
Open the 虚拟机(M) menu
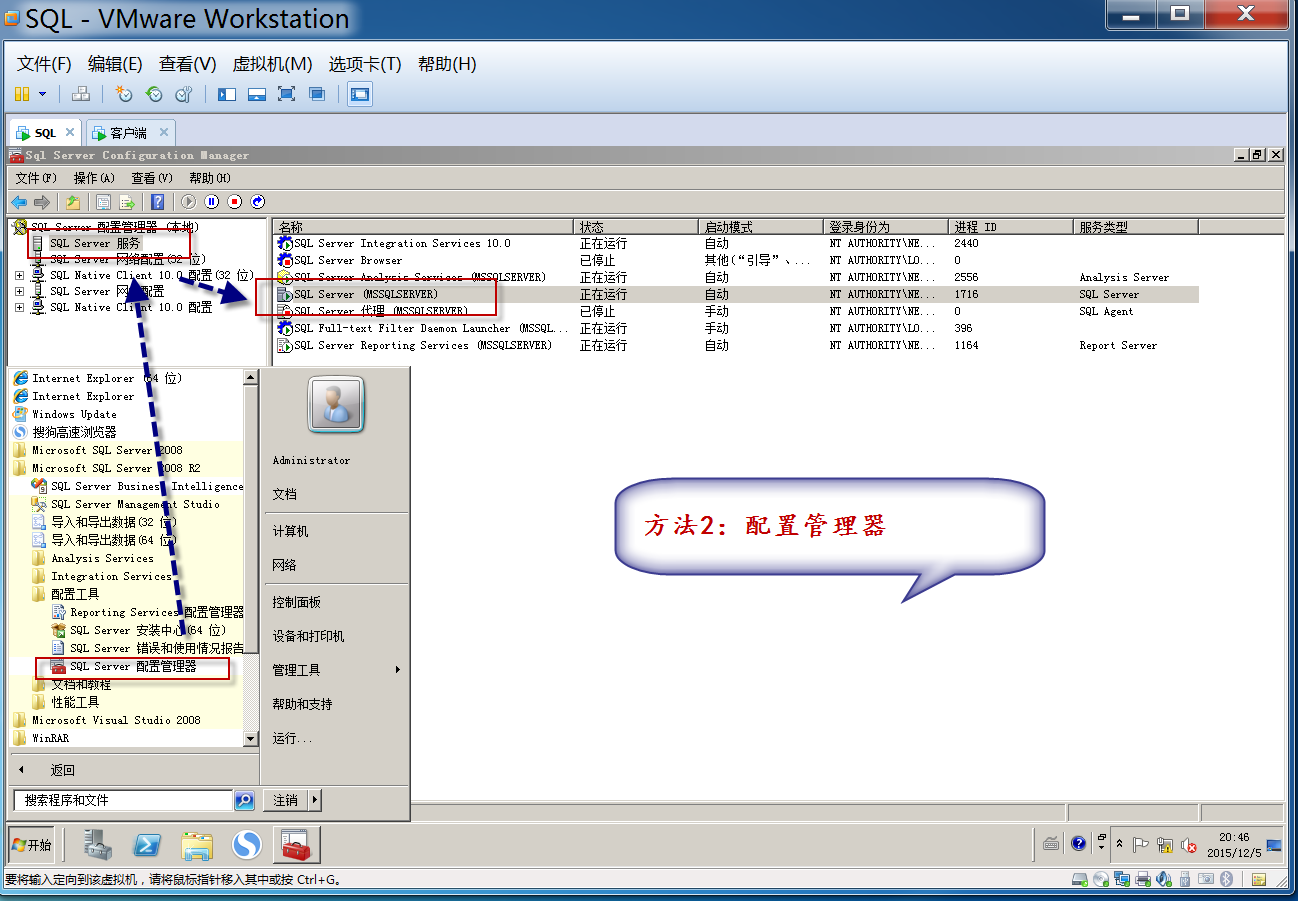[272, 64]
